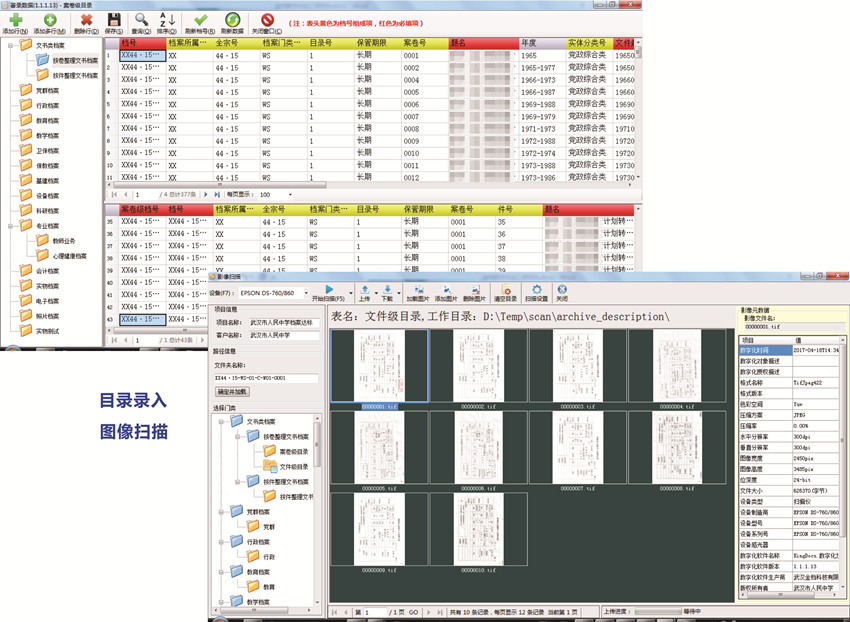The width and height of the screenshot is (850, 622).
Task: Click the green 添加行 (add row) icon
Action: (14, 18)
